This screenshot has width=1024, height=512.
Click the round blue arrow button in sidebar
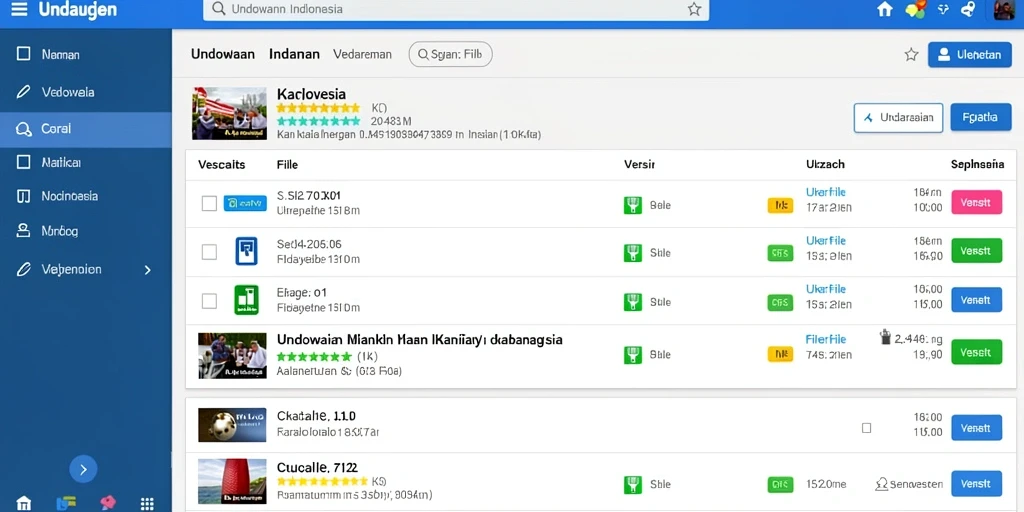pyautogui.click(x=83, y=469)
